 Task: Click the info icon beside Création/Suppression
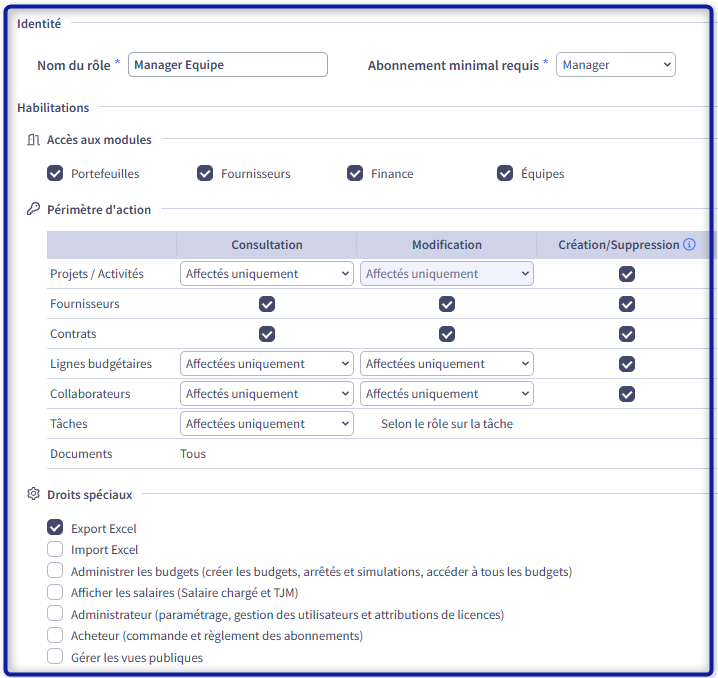point(689,244)
